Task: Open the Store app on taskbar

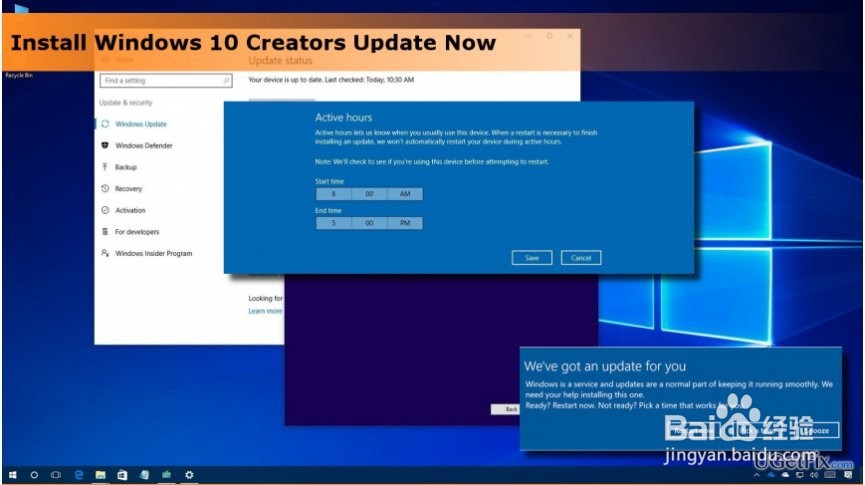Action: point(122,475)
